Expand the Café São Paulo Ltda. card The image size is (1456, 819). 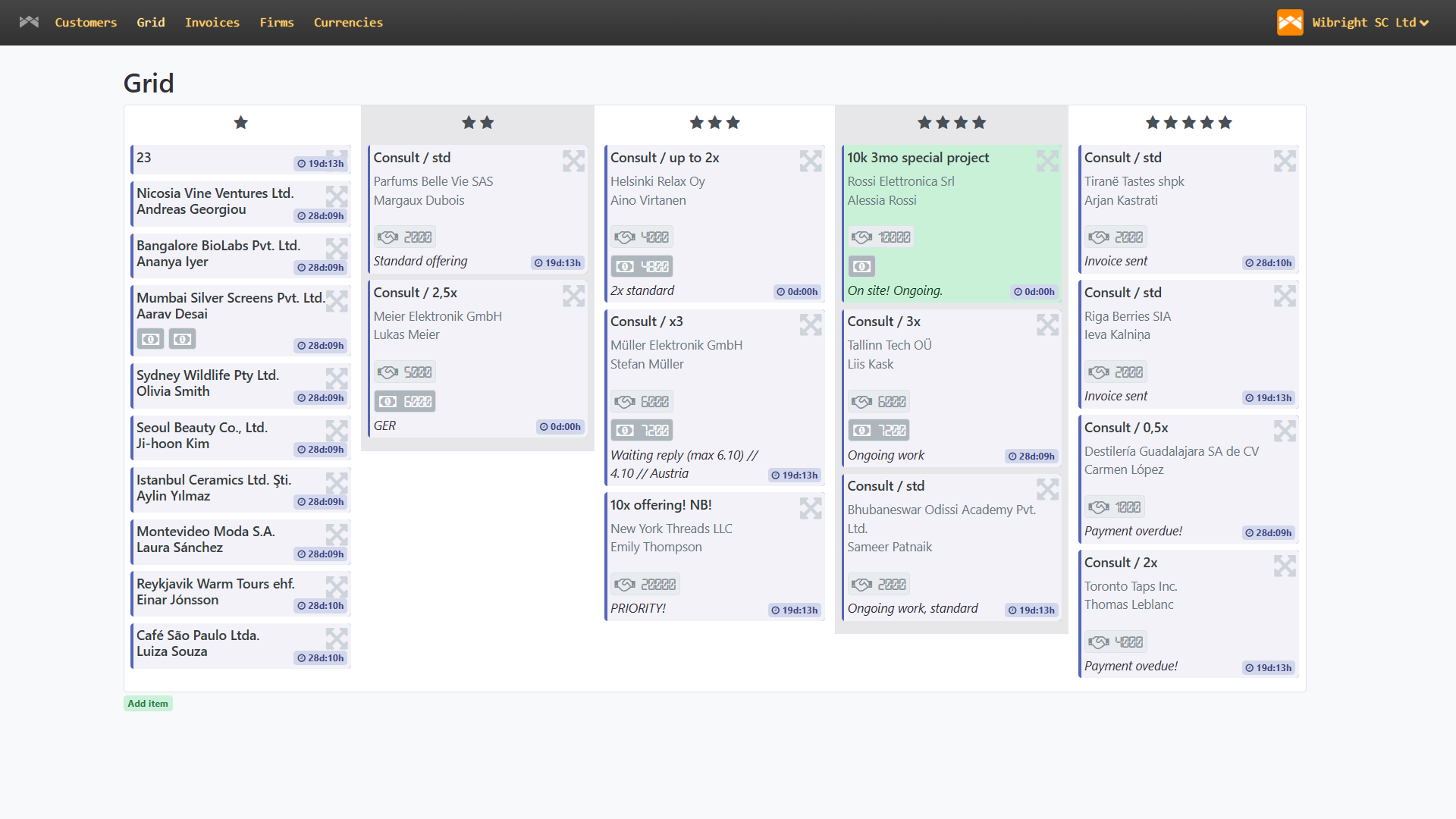tap(337, 639)
